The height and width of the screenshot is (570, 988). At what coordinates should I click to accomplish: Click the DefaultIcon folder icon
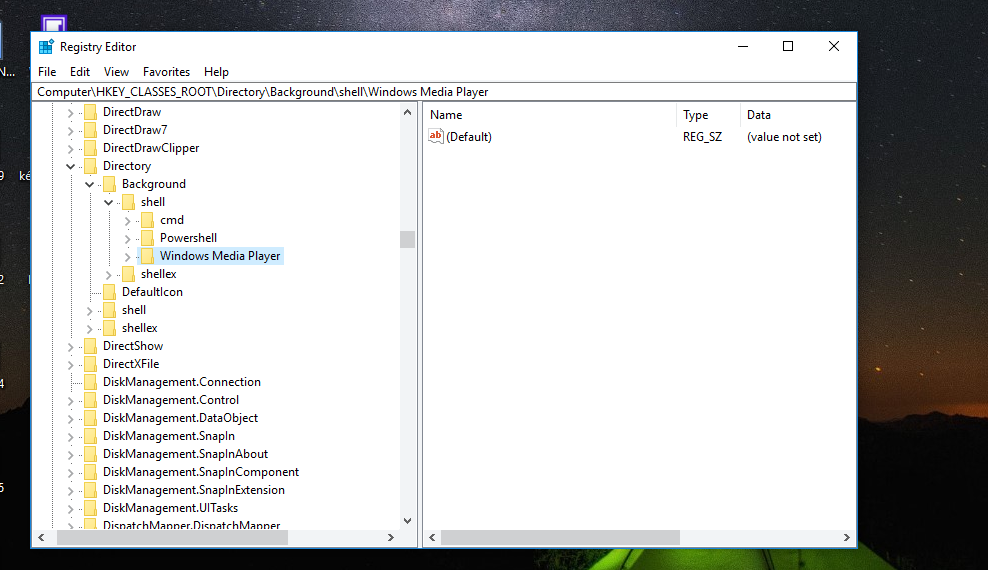(x=109, y=292)
